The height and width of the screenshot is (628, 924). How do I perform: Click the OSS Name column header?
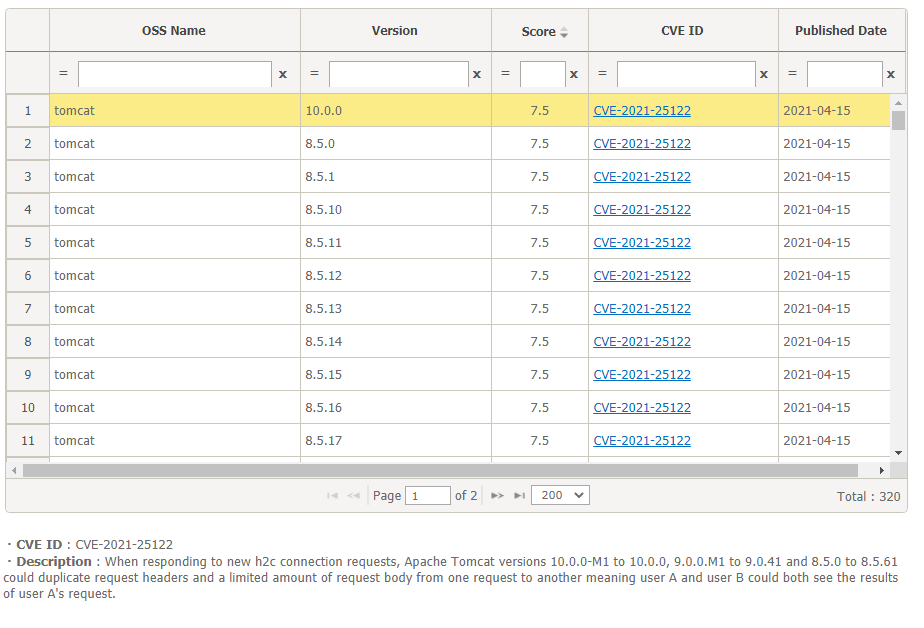click(174, 31)
